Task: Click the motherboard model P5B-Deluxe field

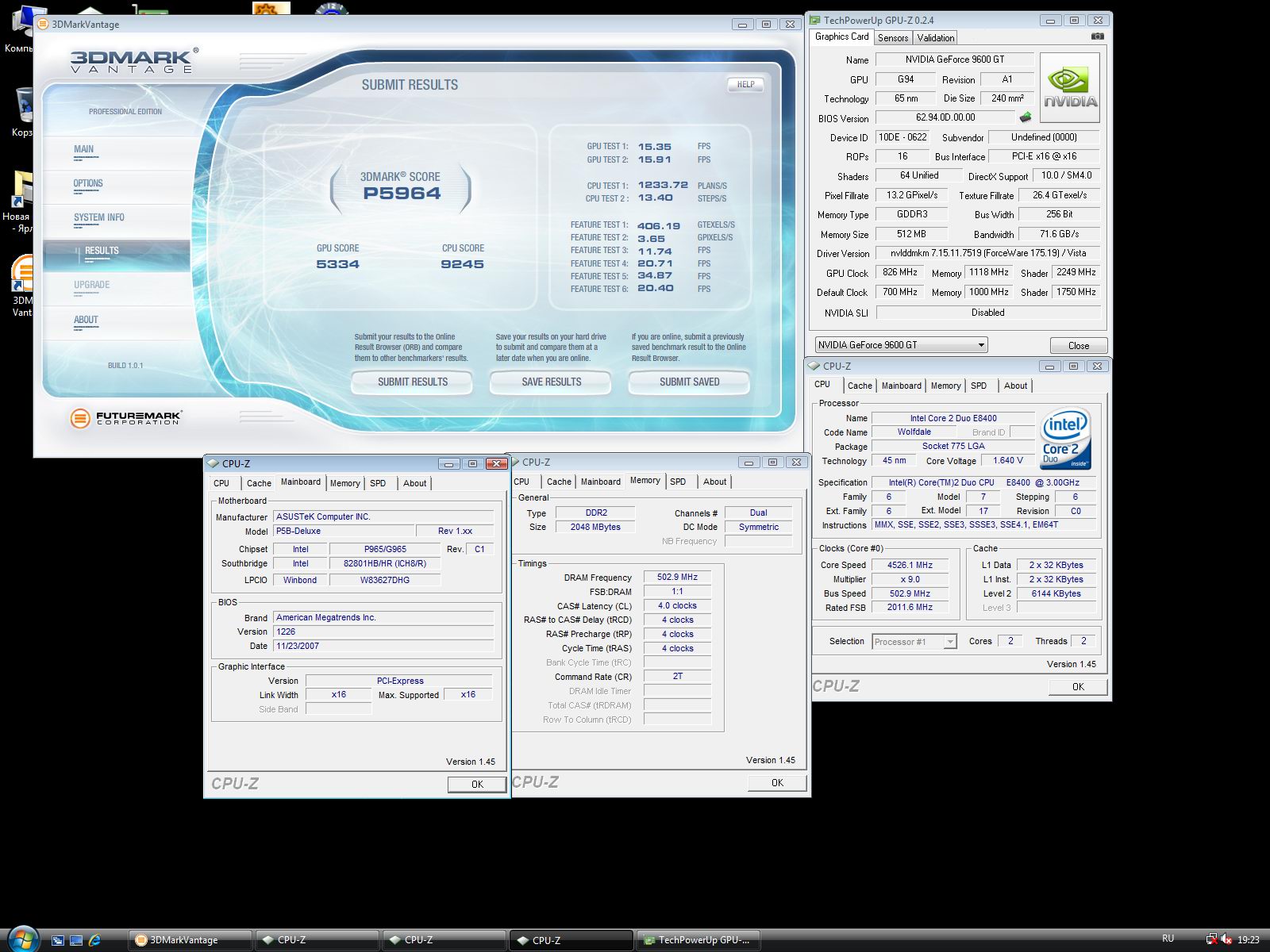Action: 343,532
